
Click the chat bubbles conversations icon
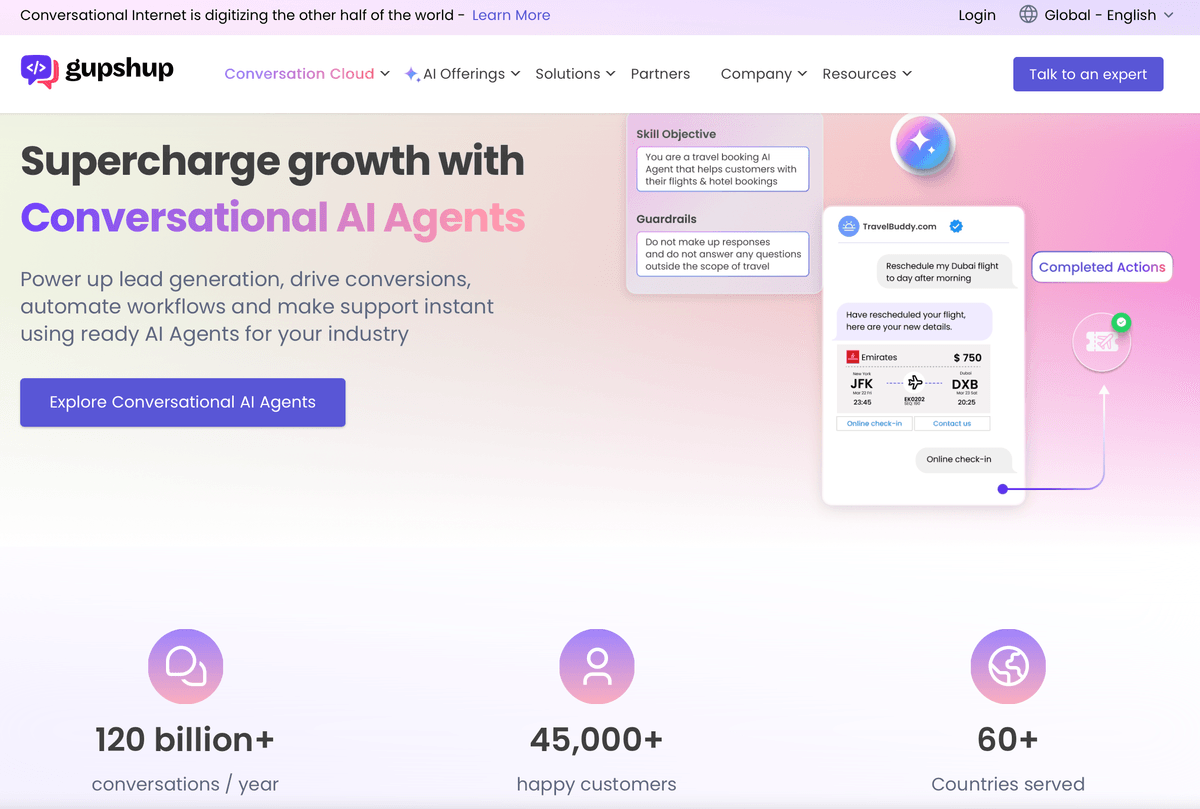tap(185, 666)
